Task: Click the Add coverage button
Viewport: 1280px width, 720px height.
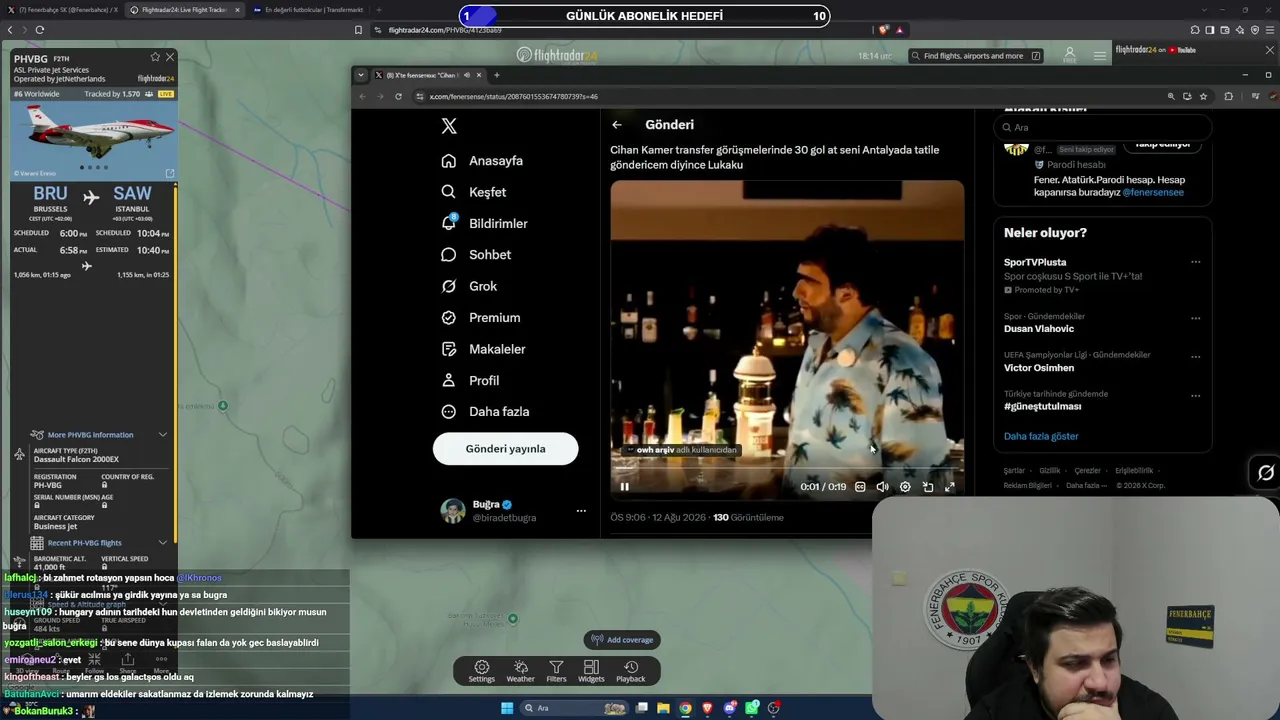Action: [622, 640]
